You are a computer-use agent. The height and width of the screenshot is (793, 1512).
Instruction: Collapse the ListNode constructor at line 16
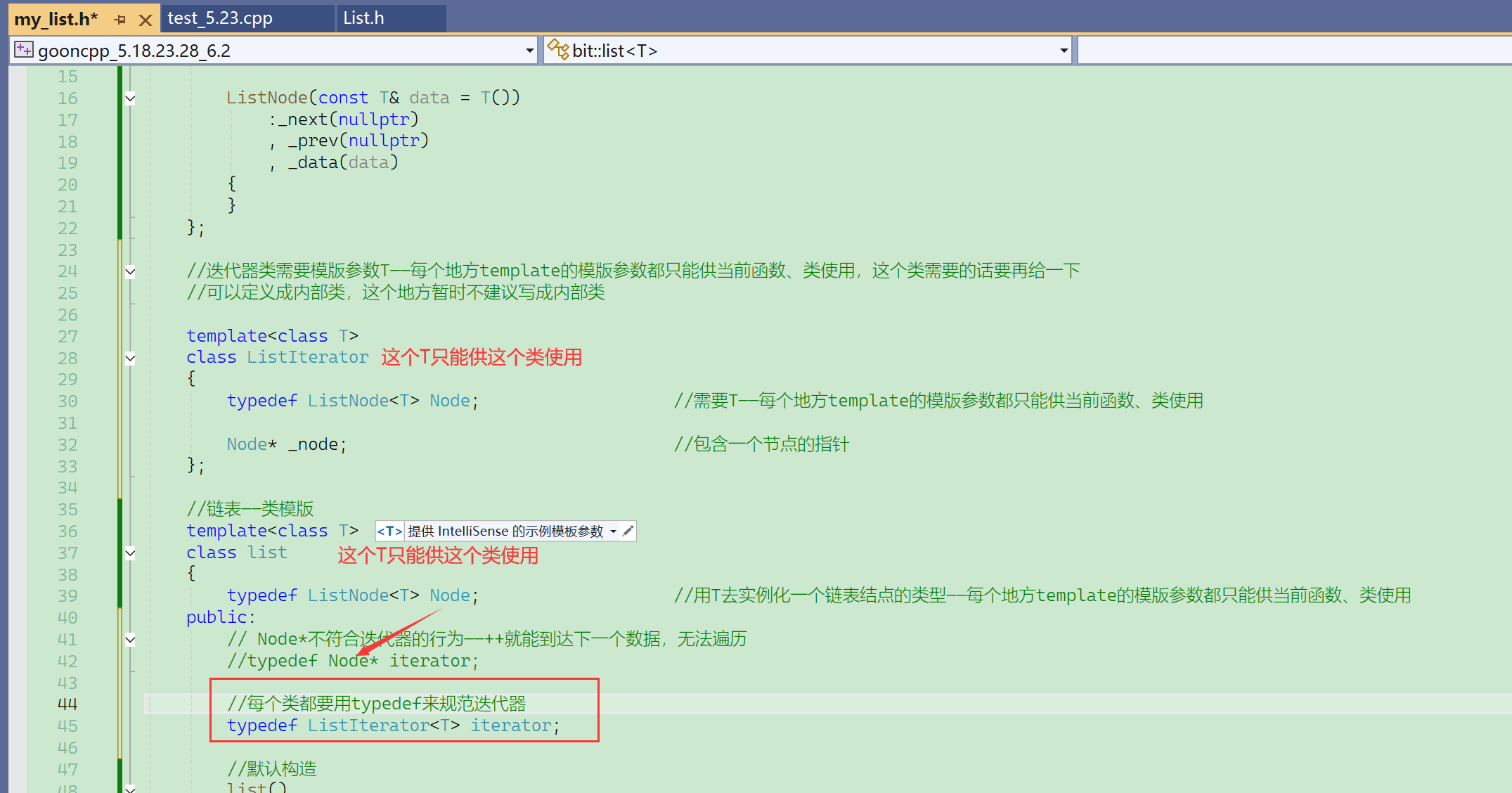click(130, 98)
